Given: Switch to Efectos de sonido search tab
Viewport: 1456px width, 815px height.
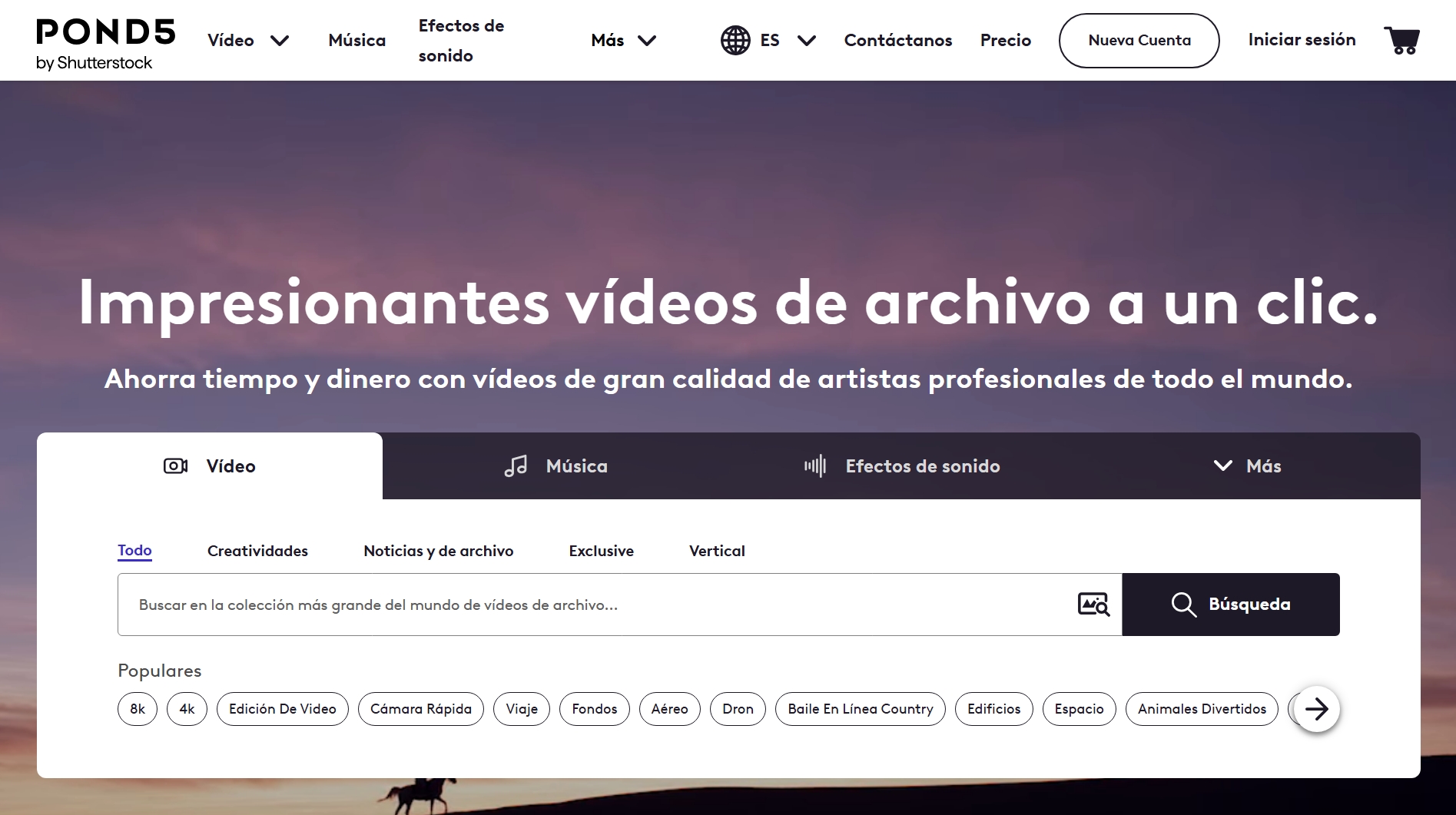Looking at the screenshot, I should point(901,466).
